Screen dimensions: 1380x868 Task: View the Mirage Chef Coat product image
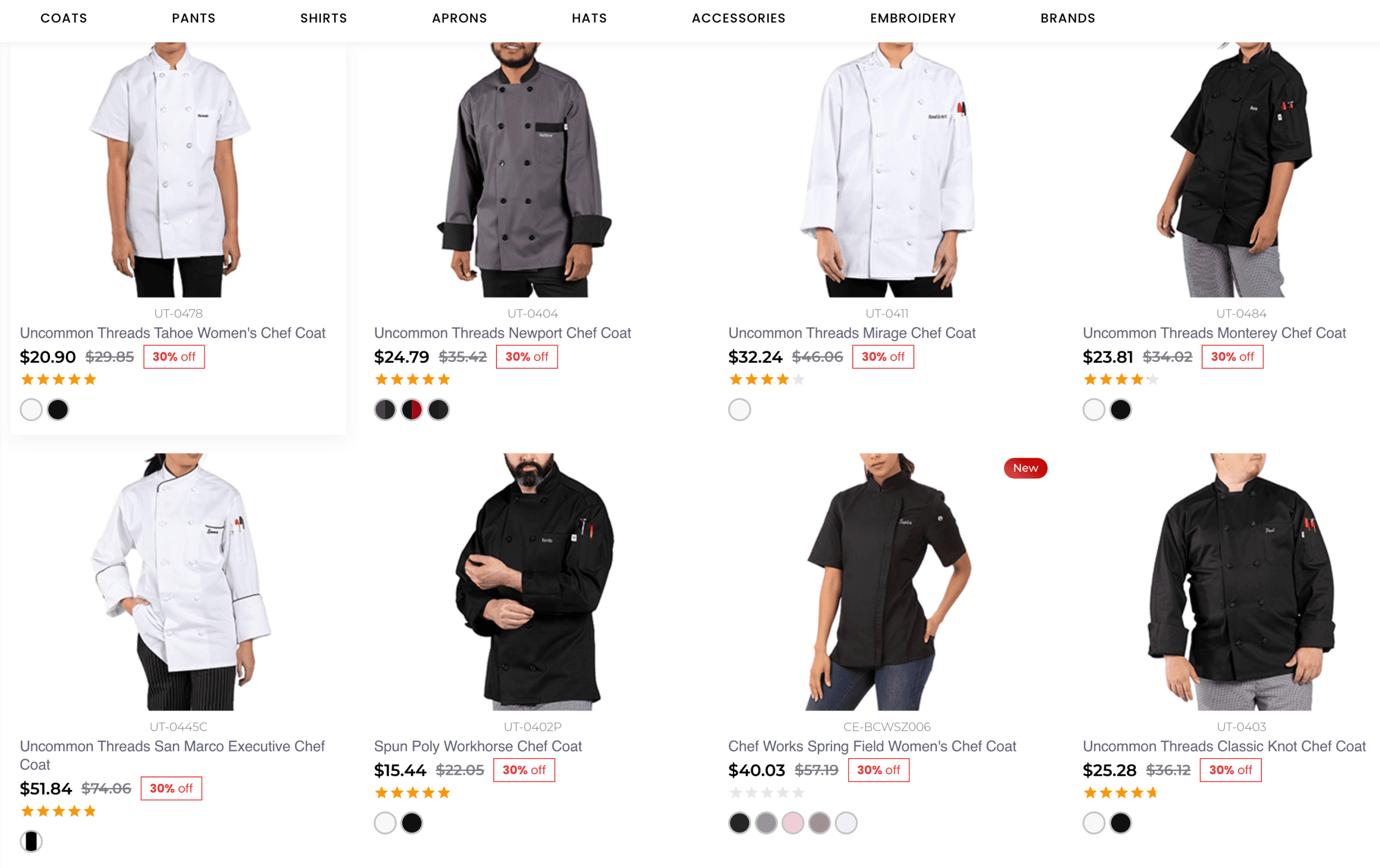point(887,170)
